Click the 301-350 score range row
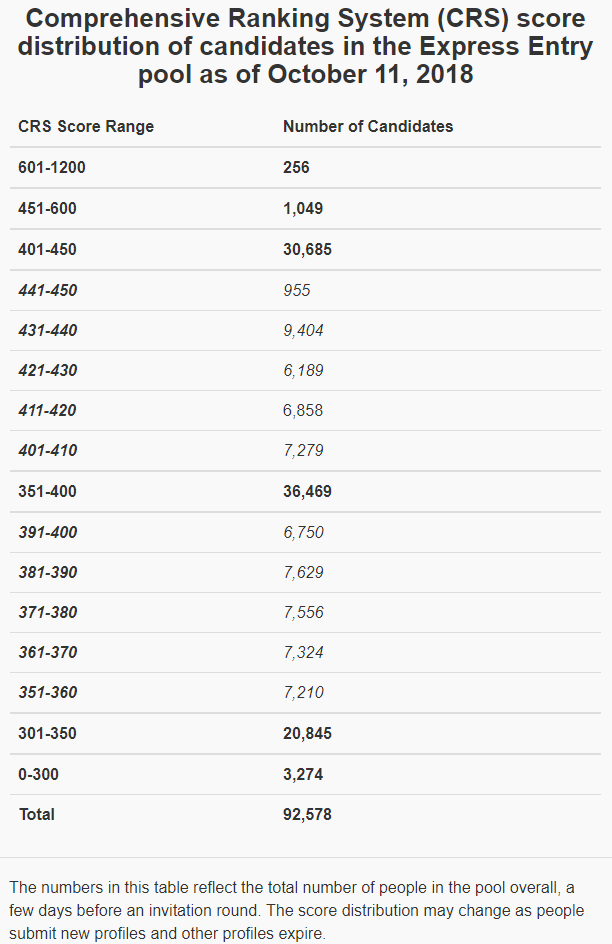The image size is (612, 944). pyautogui.click(x=47, y=733)
